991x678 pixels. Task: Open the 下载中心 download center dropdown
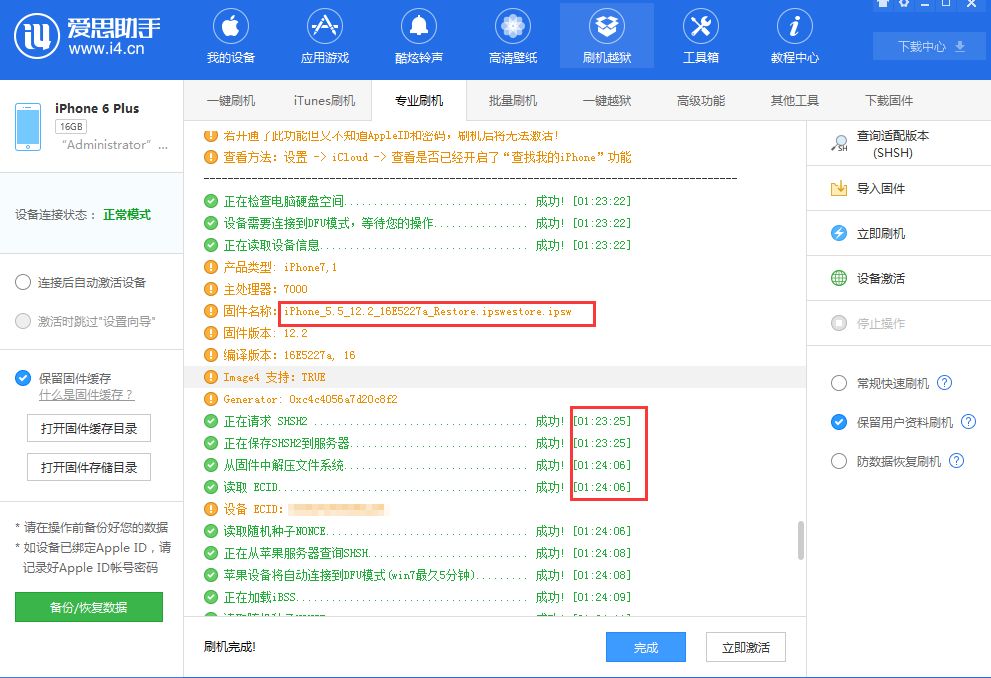[x=928, y=46]
